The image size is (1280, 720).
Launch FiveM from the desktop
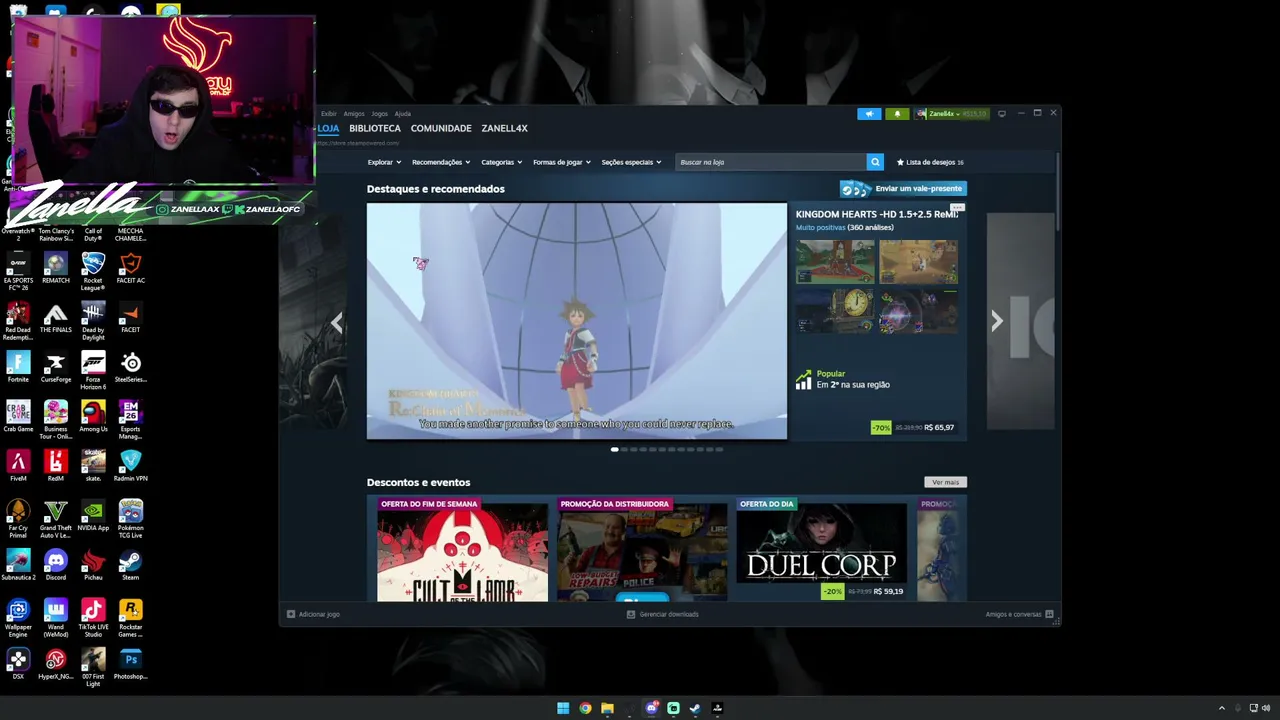18,466
